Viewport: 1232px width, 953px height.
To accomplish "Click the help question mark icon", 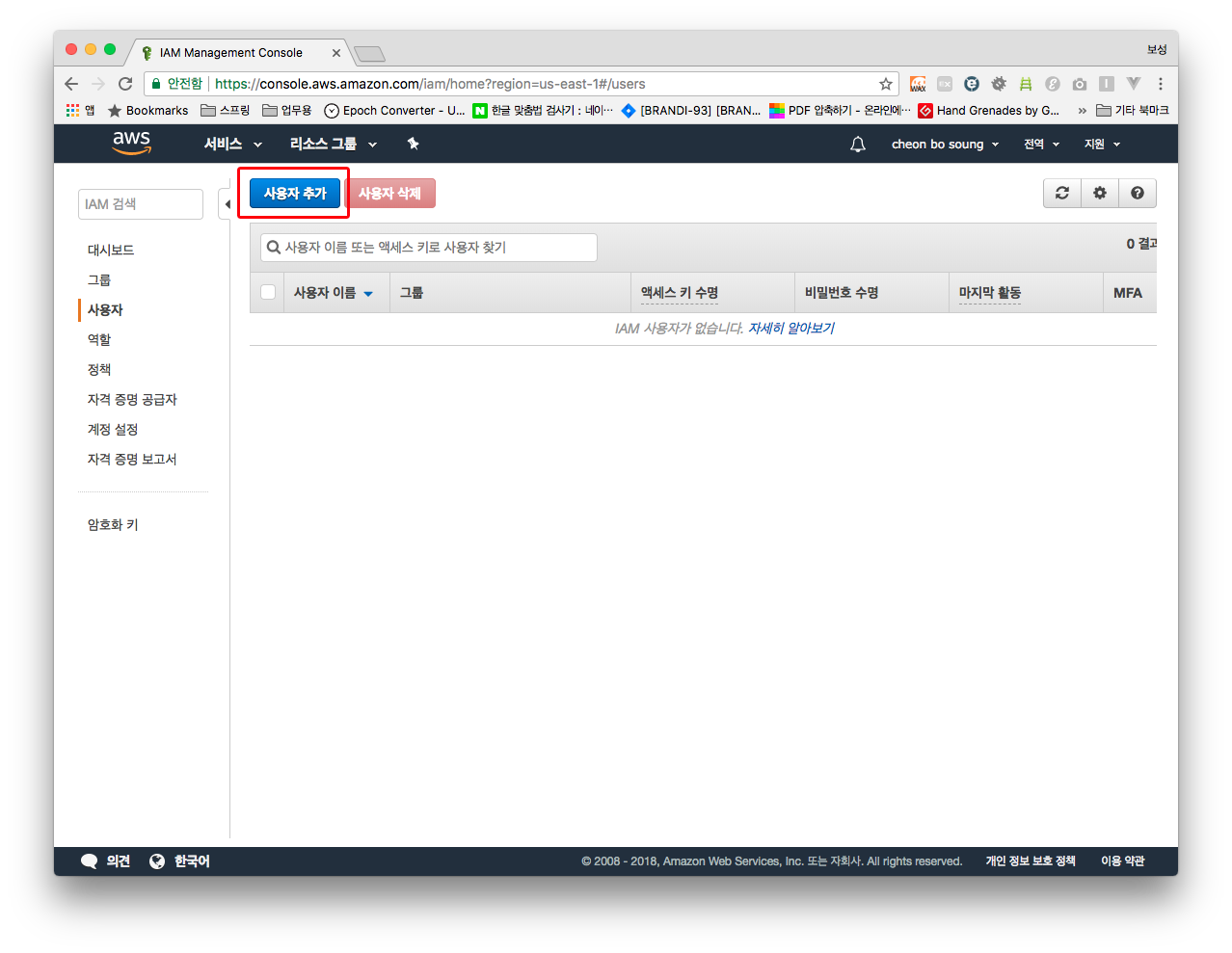I will point(1138,193).
